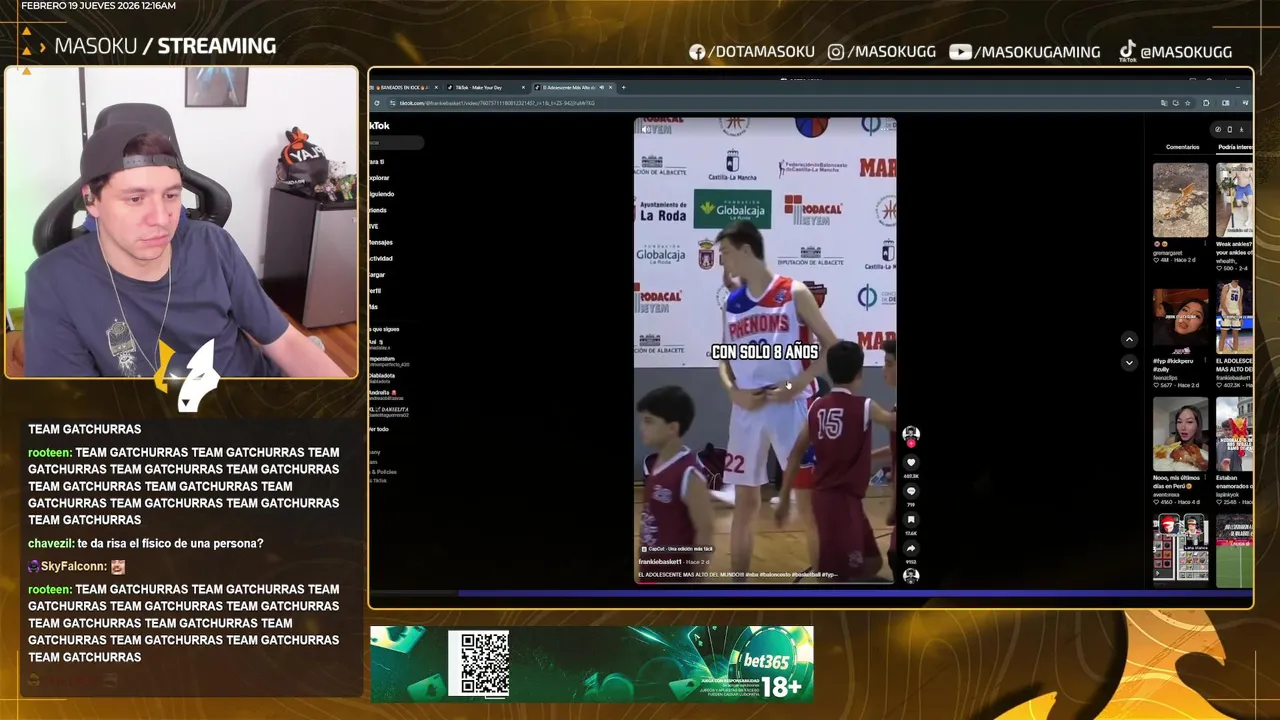Open Perfil in TikTok sidebar
The image size is (1280, 720).
point(375,291)
